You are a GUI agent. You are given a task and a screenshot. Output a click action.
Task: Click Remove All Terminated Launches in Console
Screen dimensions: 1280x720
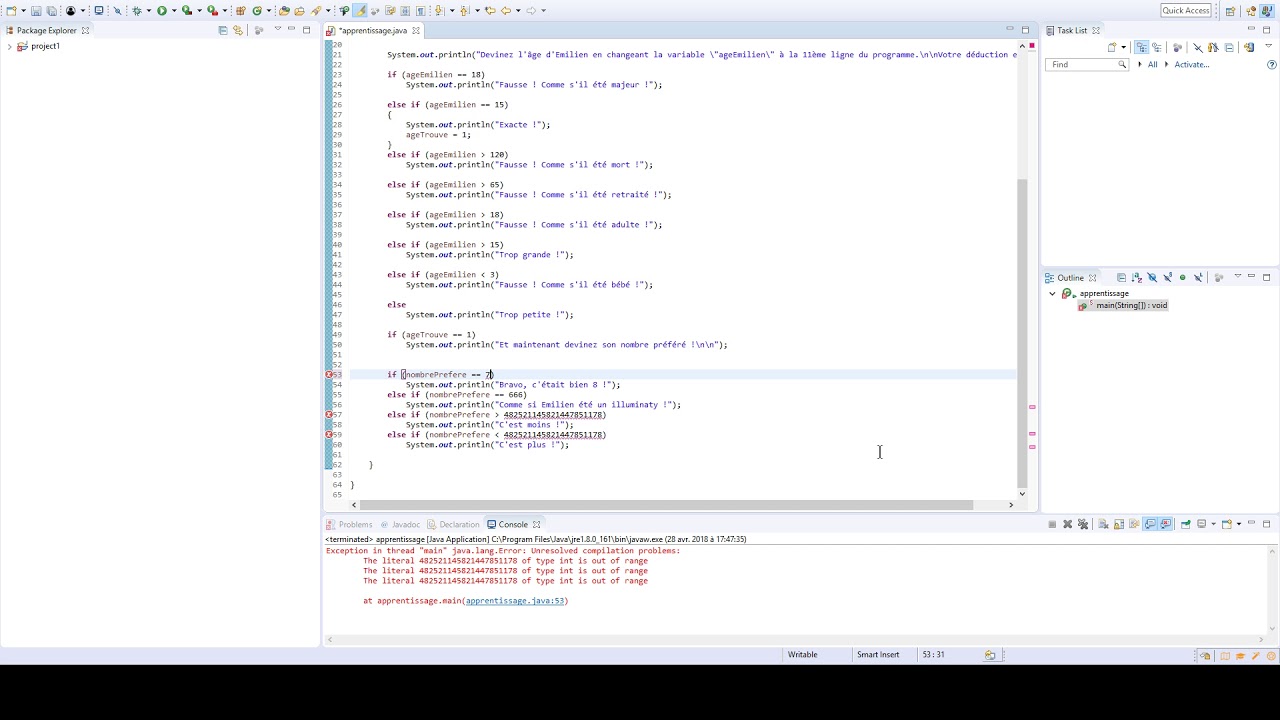pyautogui.click(x=1082, y=524)
